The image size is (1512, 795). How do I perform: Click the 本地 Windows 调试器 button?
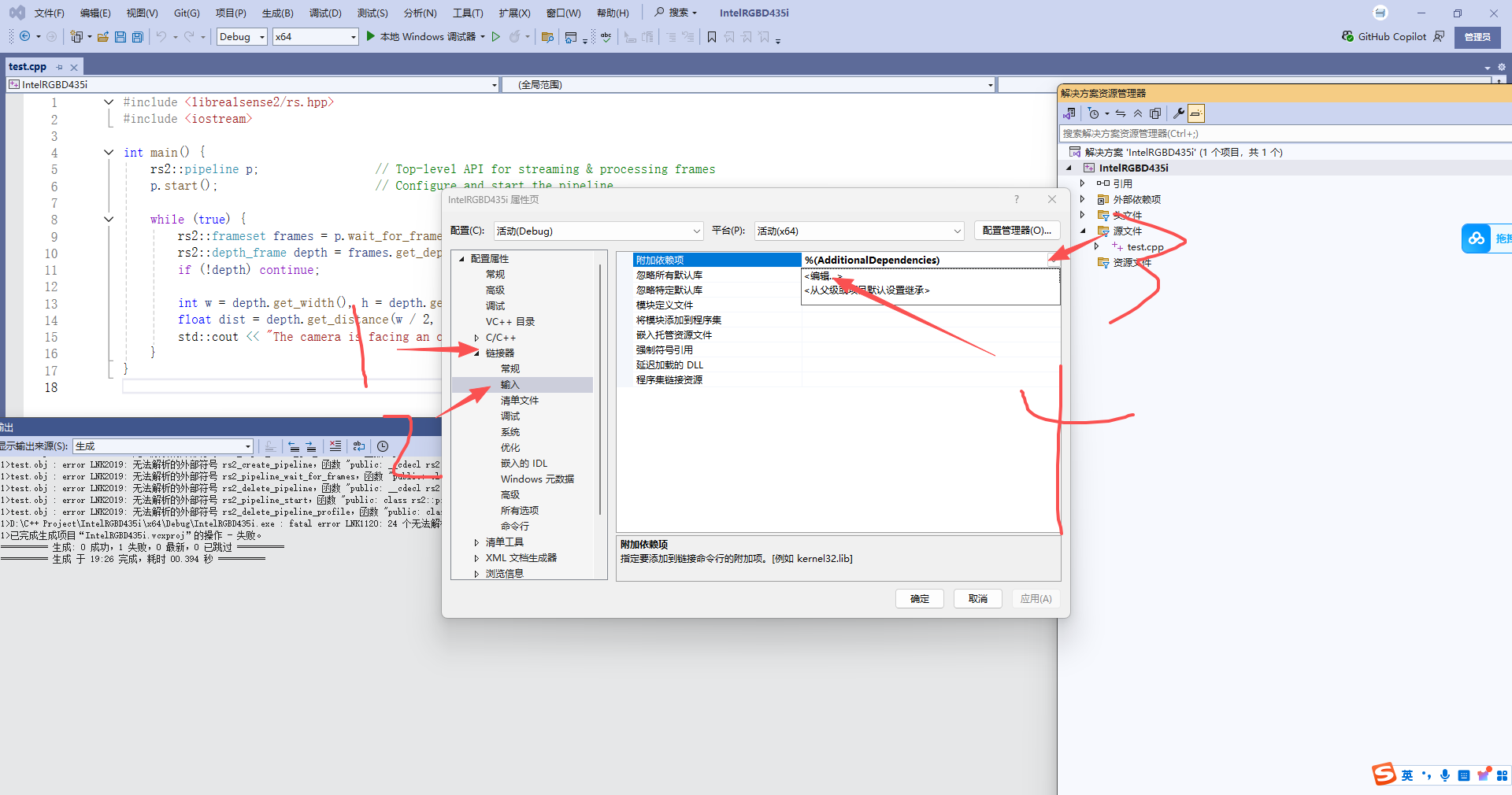pos(425,36)
